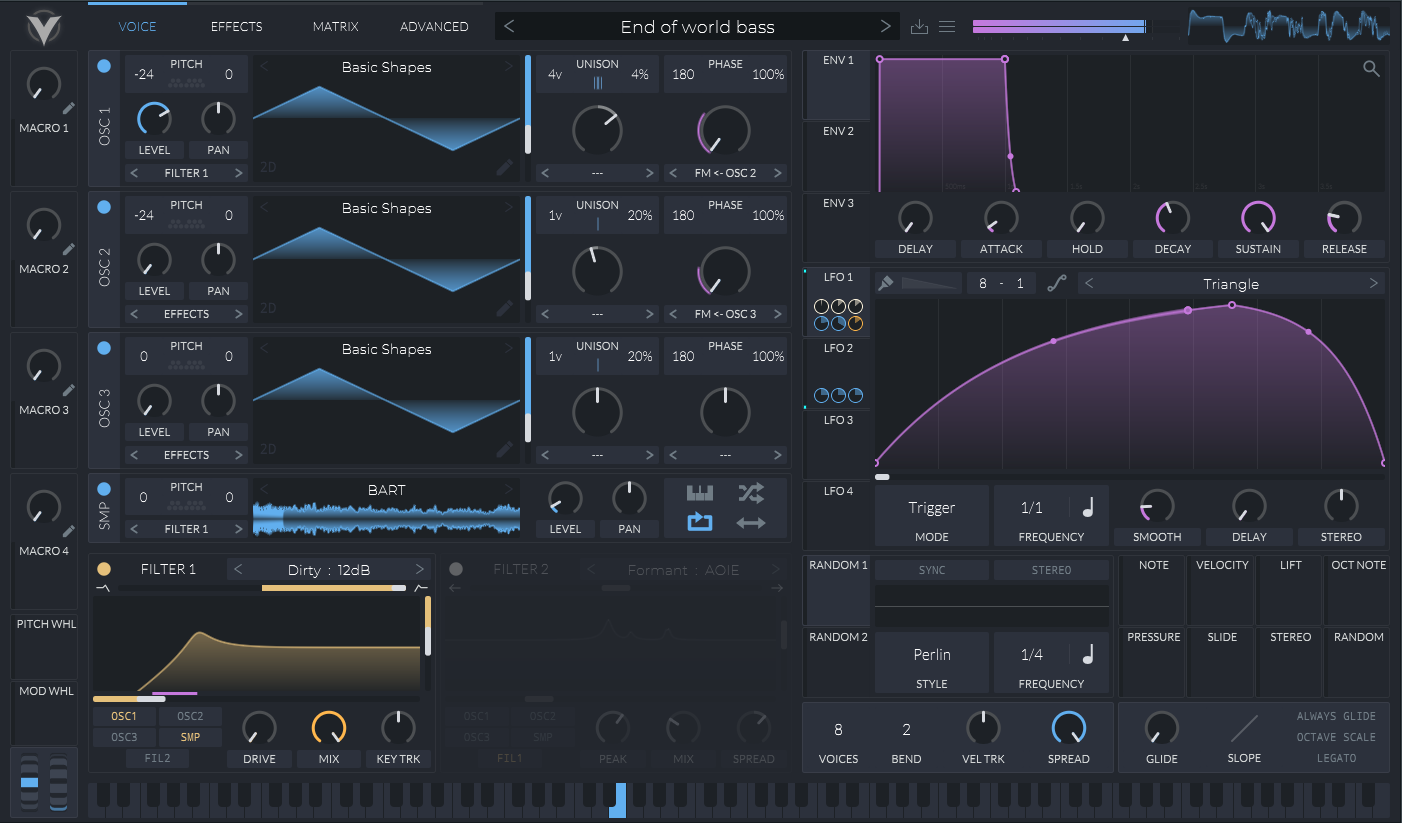The image size is (1402, 823).
Task: Enable the Filter 2 power toggle
Action: 456,570
